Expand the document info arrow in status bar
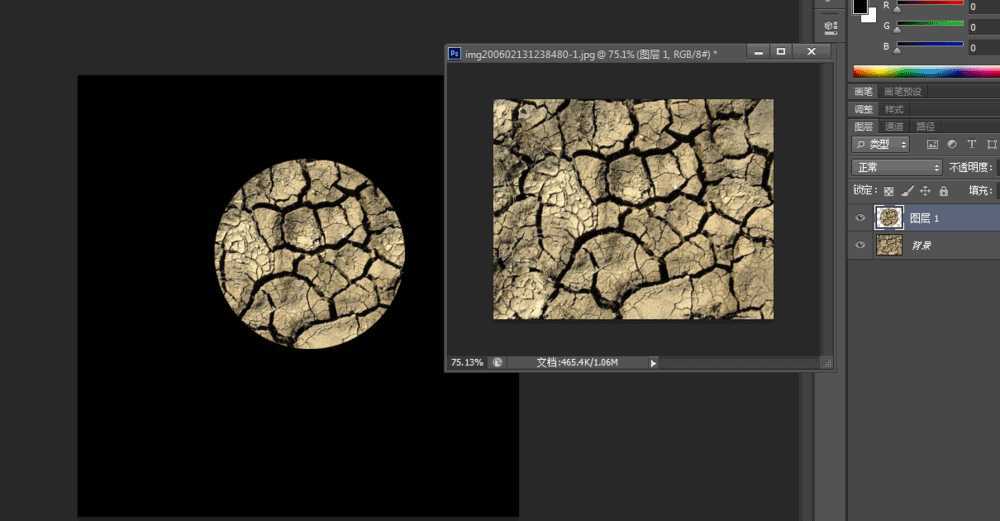 (653, 363)
